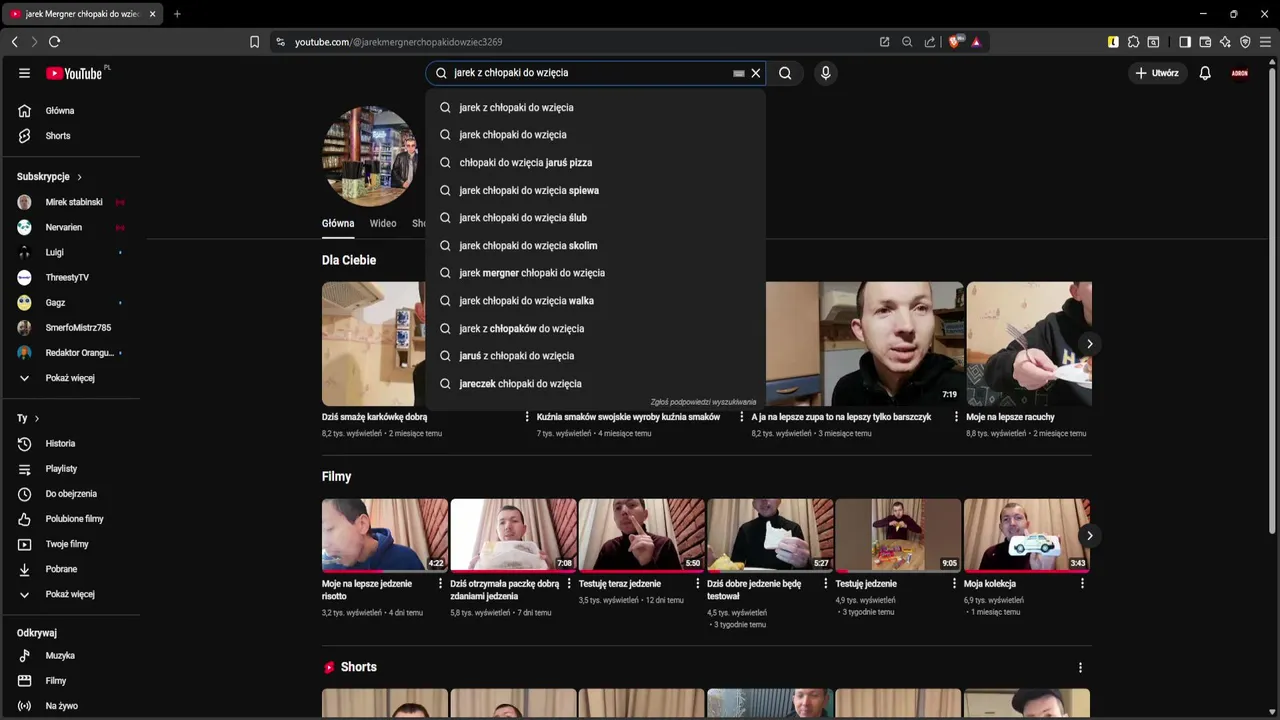Open the channel profile picture
The width and height of the screenshot is (1280, 720).
pyautogui.click(x=370, y=156)
